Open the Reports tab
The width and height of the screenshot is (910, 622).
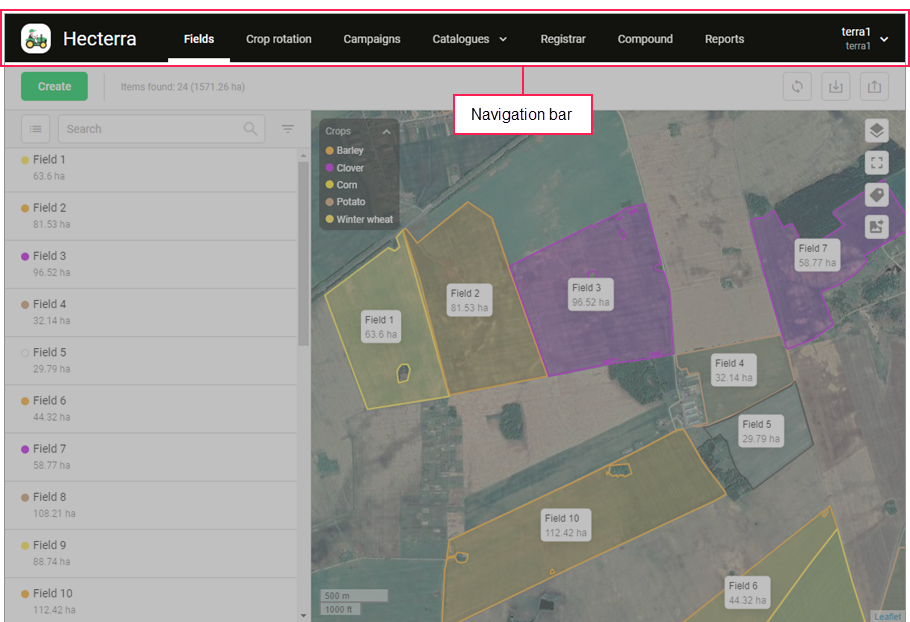[x=724, y=39]
